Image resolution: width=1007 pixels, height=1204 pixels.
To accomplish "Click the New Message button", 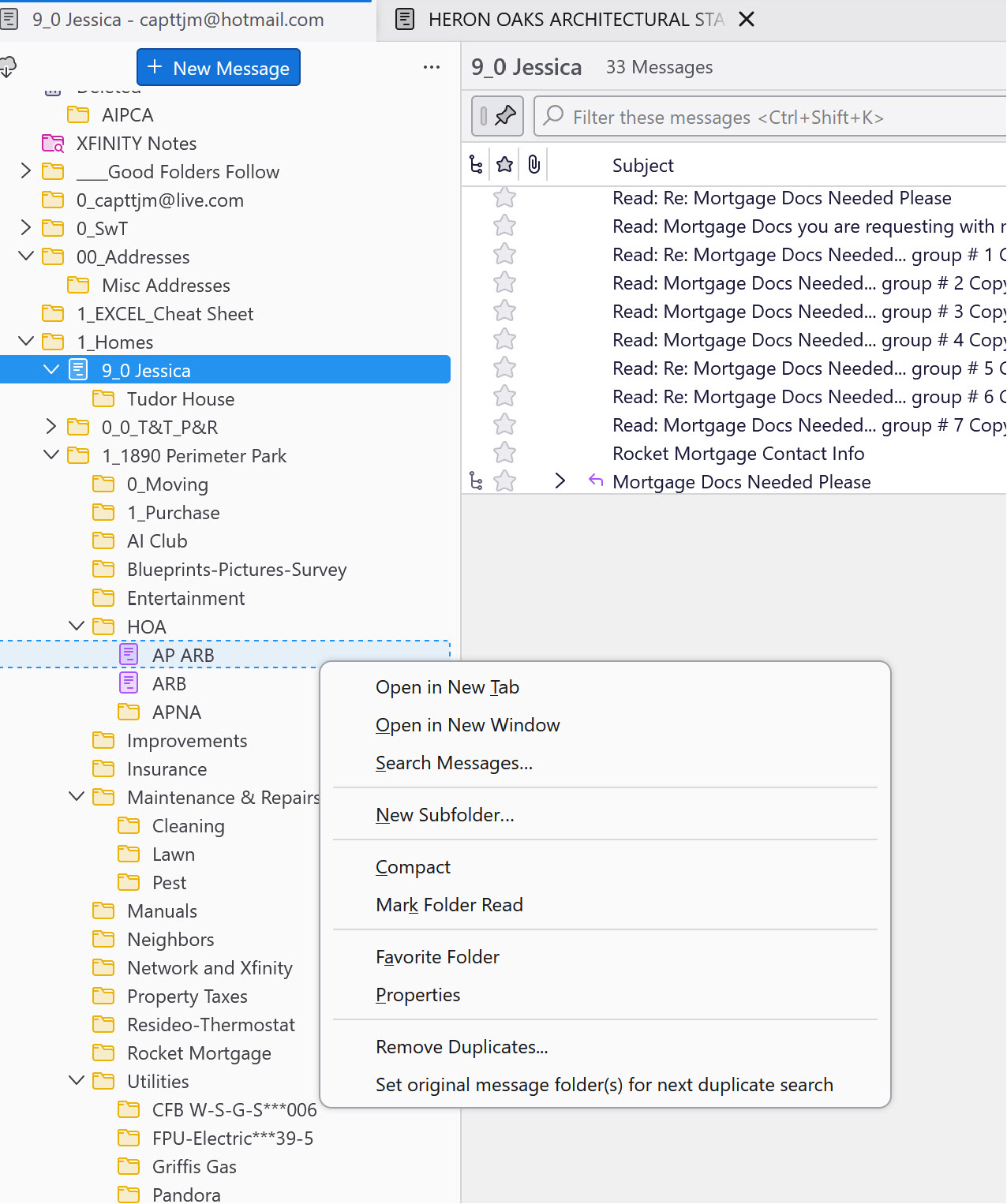I will [219, 68].
